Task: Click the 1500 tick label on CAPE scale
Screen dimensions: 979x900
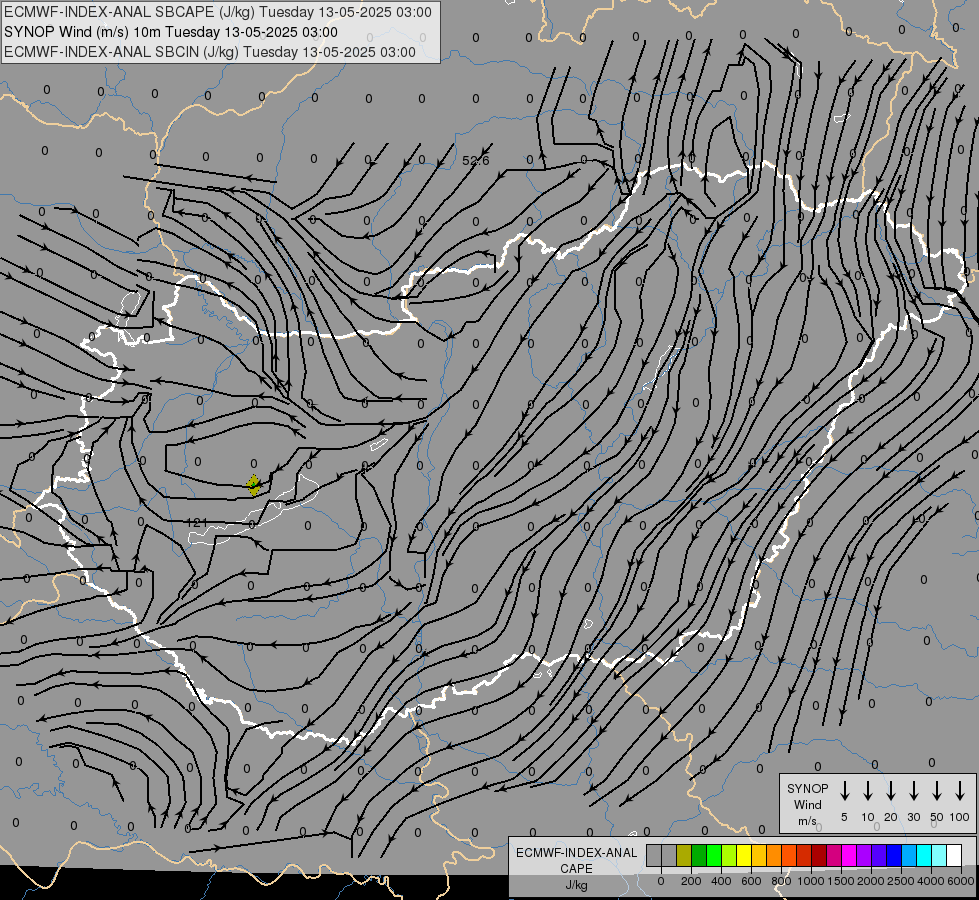Action: tap(840, 881)
